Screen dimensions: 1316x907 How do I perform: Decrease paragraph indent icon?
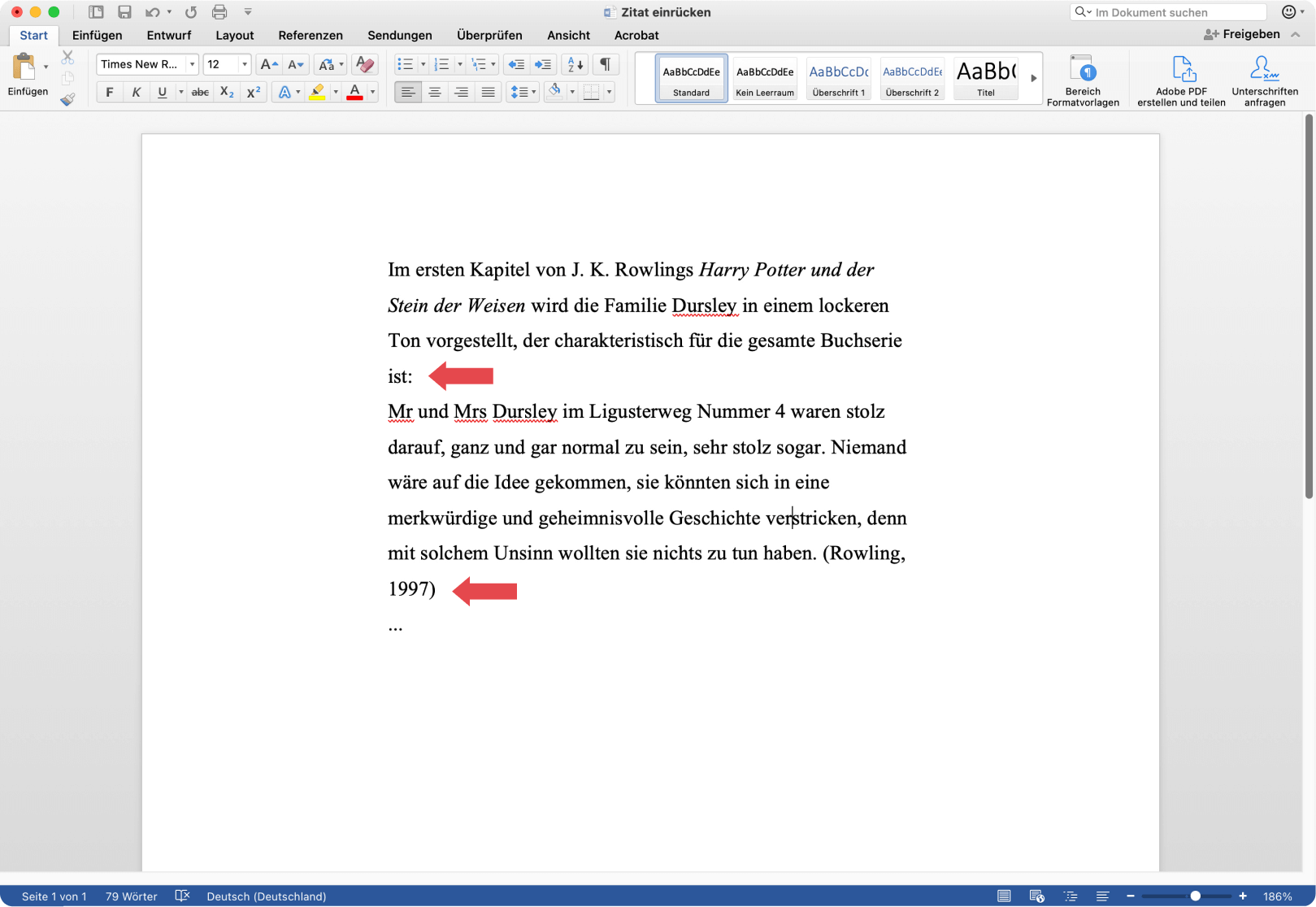click(x=515, y=64)
